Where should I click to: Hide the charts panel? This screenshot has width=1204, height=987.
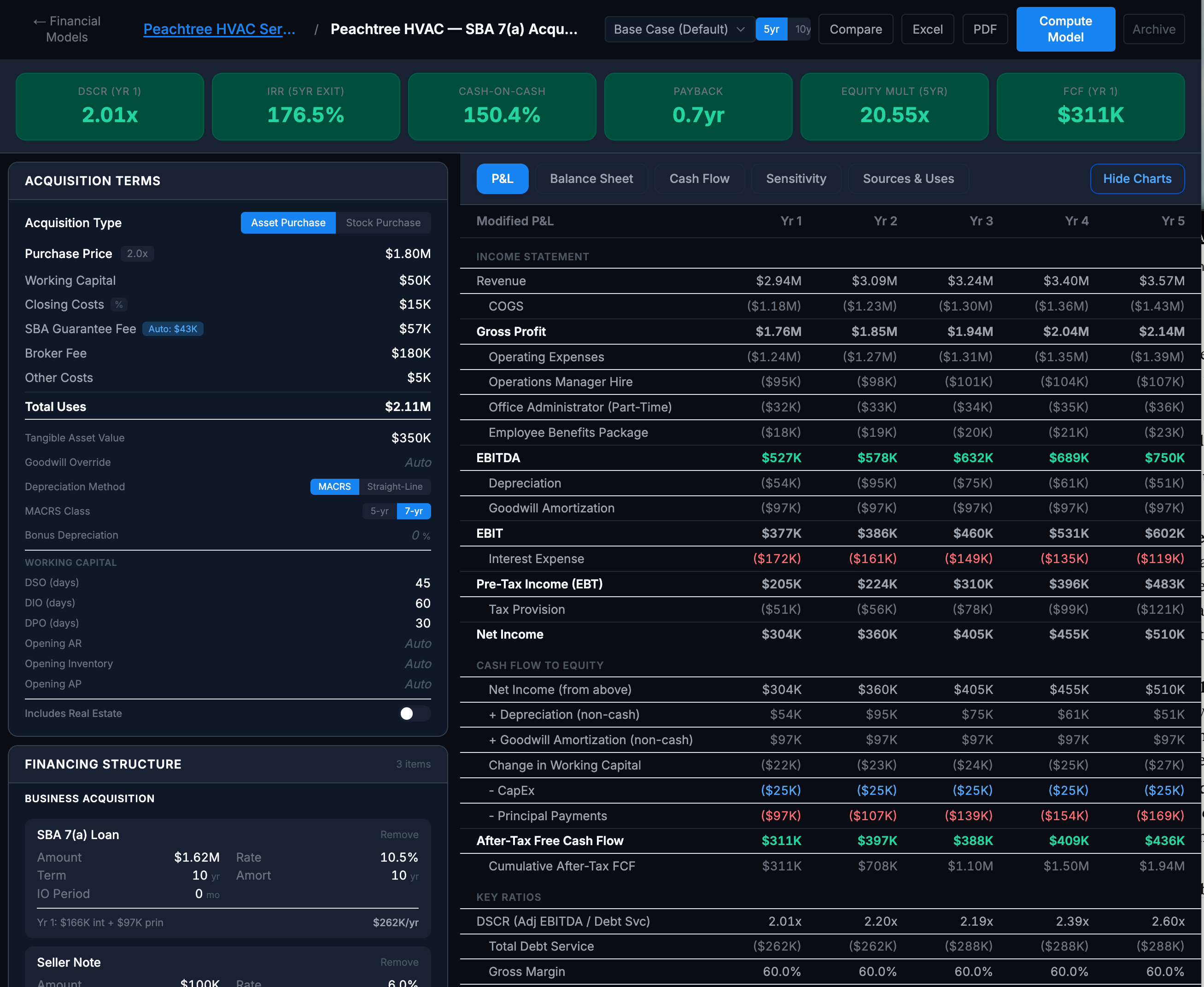1137,178
